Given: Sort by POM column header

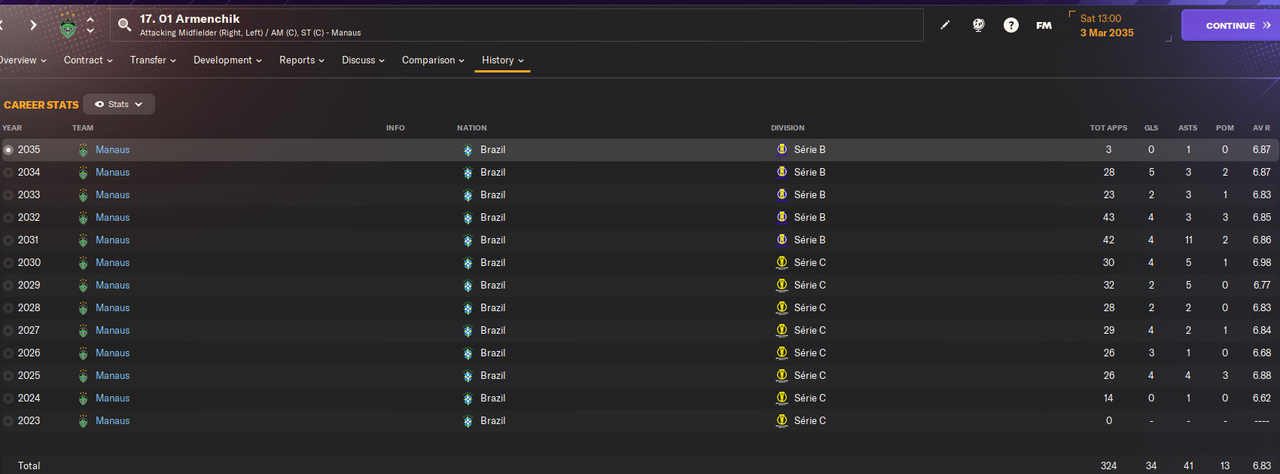Looking at the screenshot, I should [1224, 128].
